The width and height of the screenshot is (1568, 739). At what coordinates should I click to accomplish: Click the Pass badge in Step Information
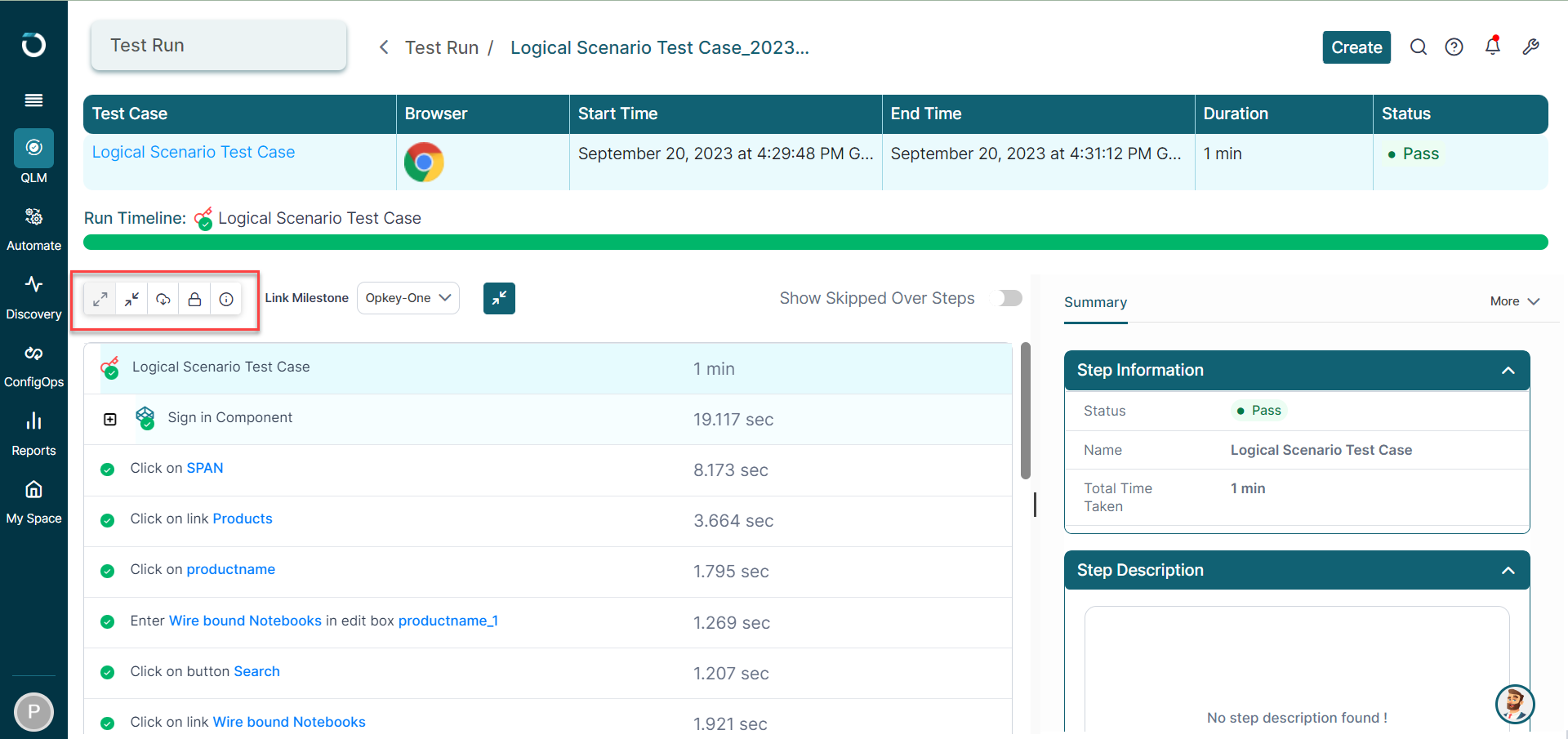1259,411
